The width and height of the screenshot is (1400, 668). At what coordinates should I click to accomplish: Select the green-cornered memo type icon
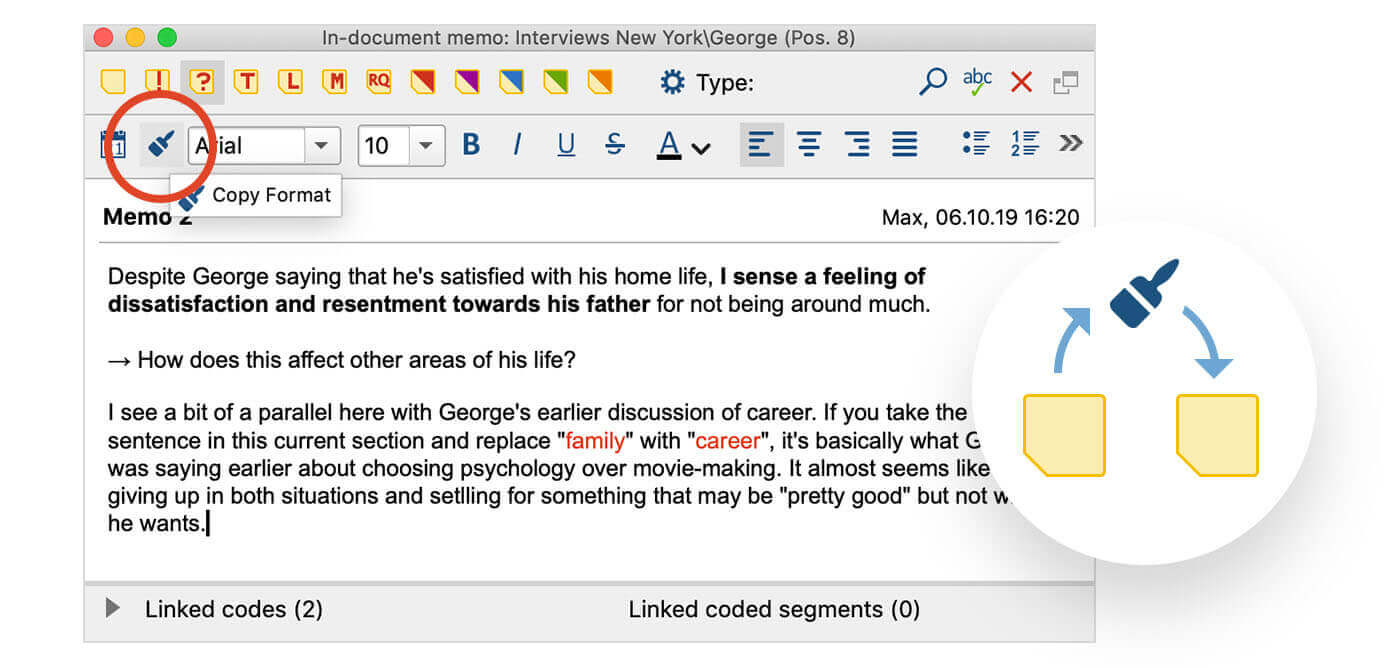click(556, 82)
